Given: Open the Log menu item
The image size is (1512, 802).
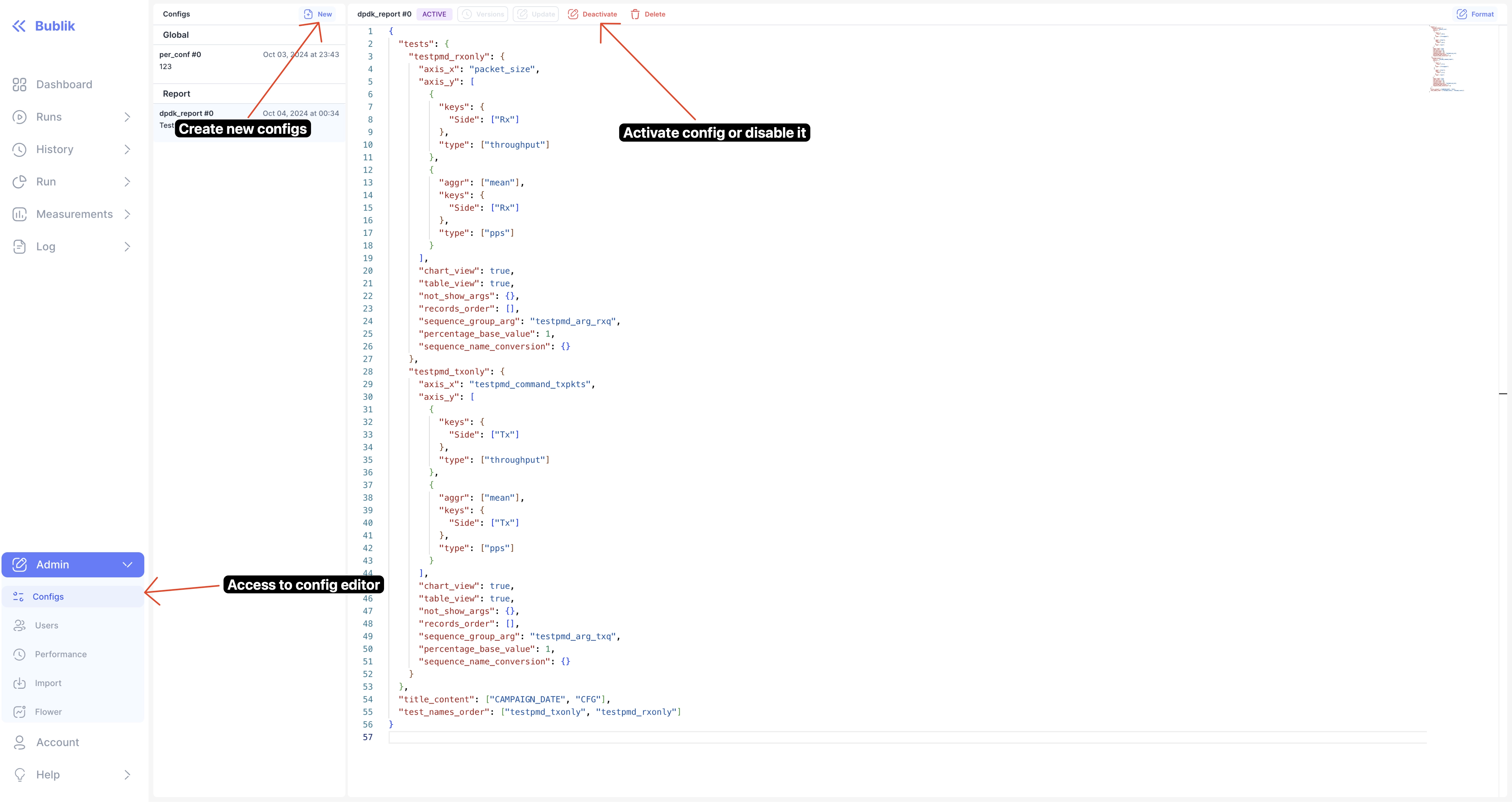Looking at the screenshot, I should coord(46,247).
